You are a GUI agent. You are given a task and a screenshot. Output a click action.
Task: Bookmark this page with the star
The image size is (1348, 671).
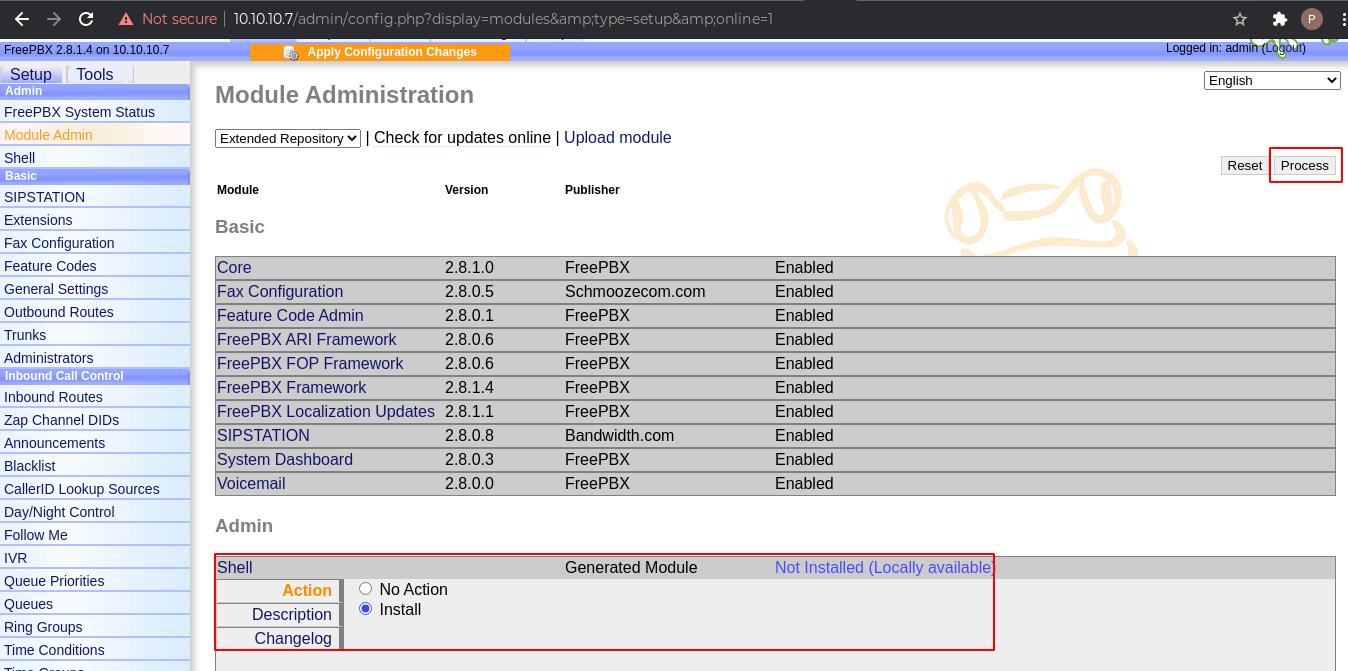[x=1240, y=19]
